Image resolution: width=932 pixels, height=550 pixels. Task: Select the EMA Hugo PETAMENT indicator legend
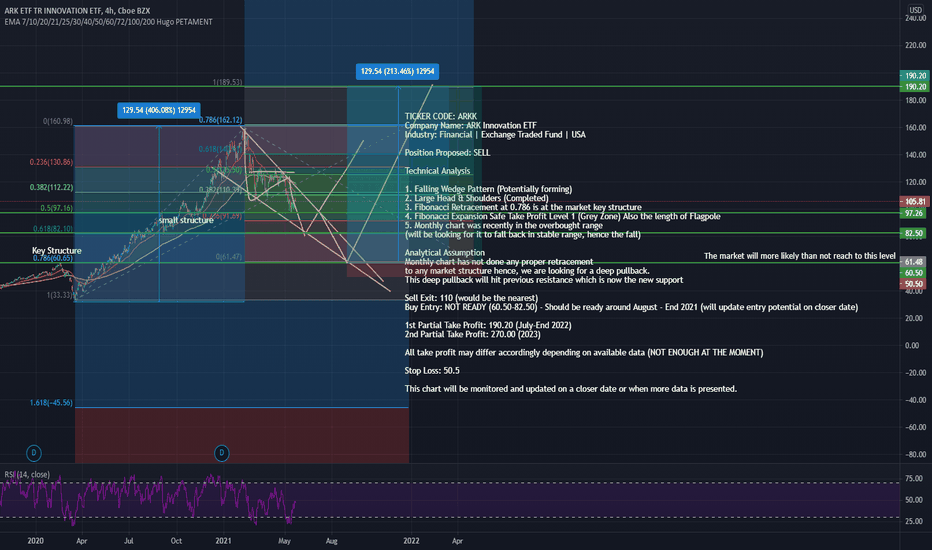click(108, 22)
